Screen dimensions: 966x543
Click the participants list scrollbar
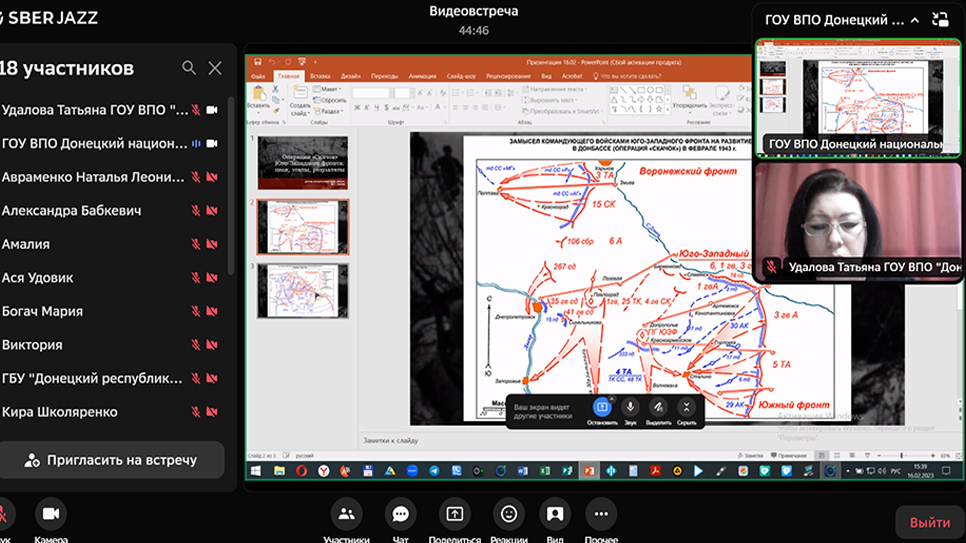point(231,185)
